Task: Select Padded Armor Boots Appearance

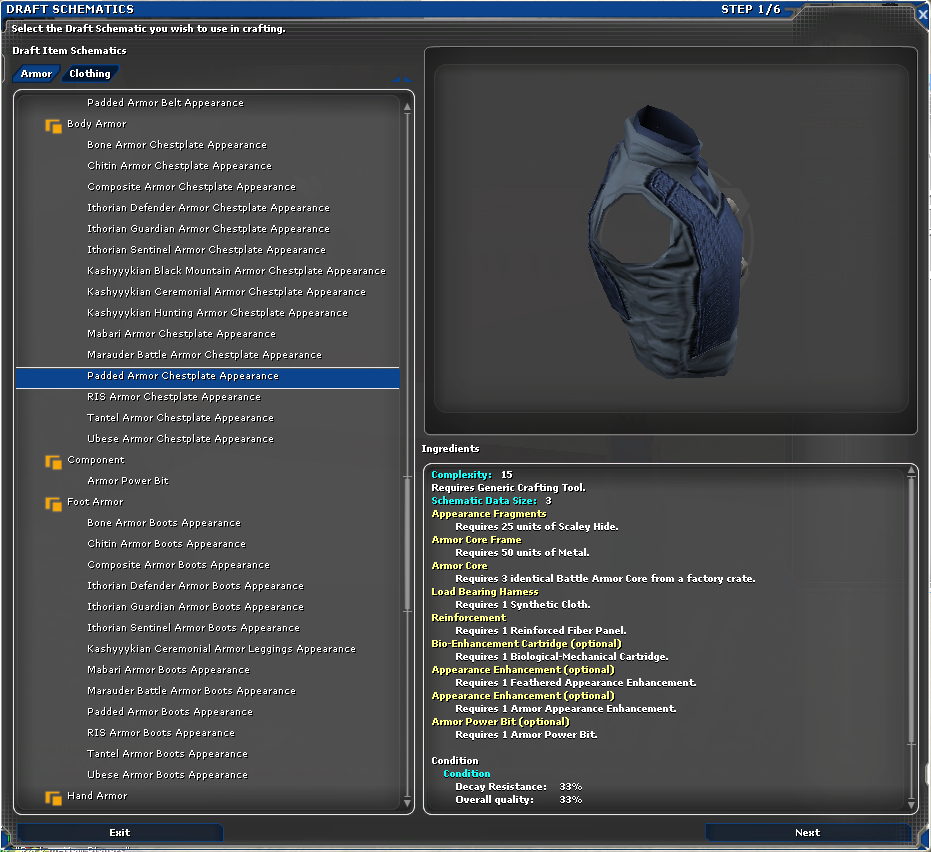Action: 170,712
